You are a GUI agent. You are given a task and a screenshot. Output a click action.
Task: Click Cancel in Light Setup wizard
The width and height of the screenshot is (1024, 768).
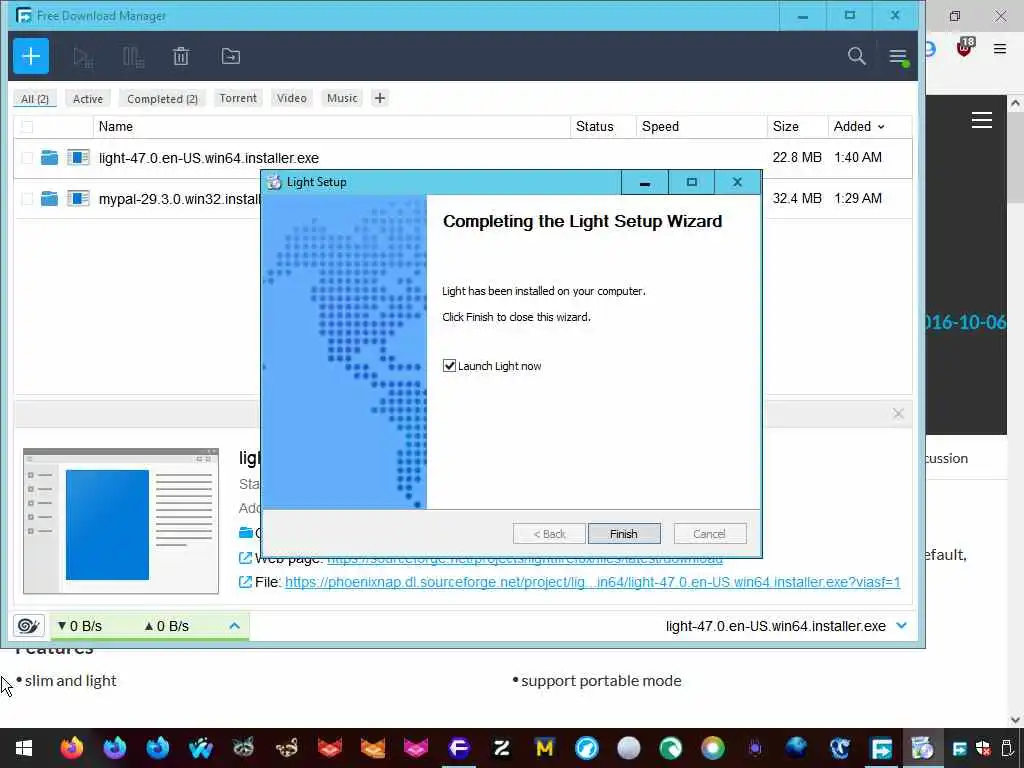[x=709, y=534]
